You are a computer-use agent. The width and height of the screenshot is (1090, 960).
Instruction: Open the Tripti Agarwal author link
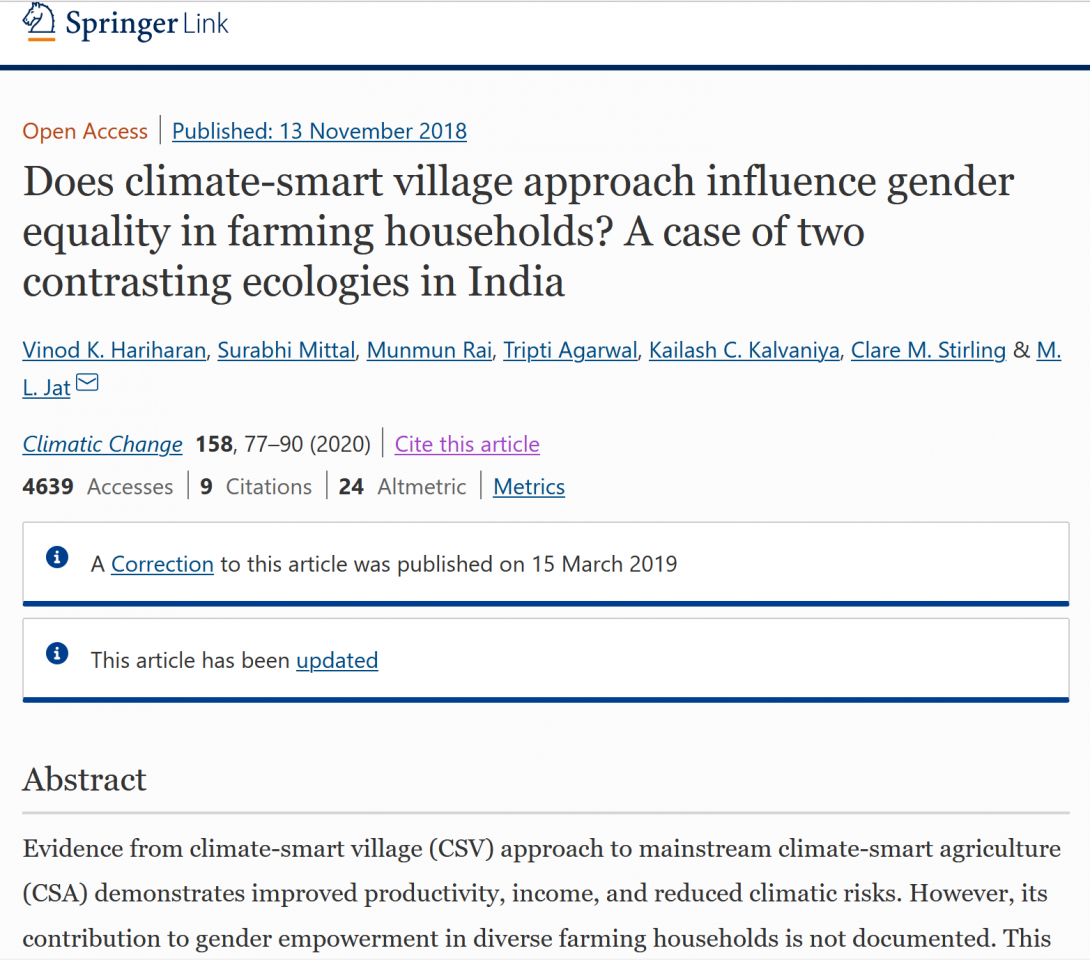tap(570, 350)
